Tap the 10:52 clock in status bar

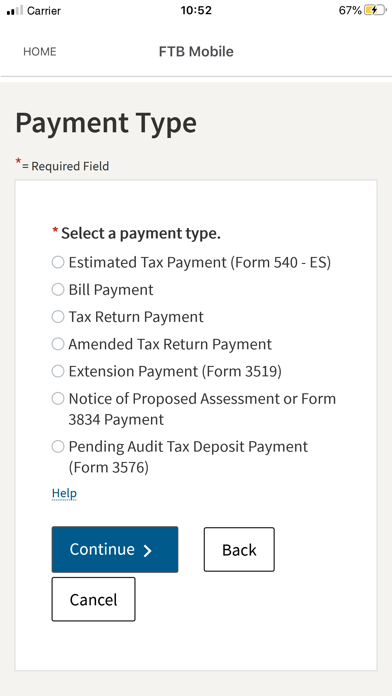point(196,10)
